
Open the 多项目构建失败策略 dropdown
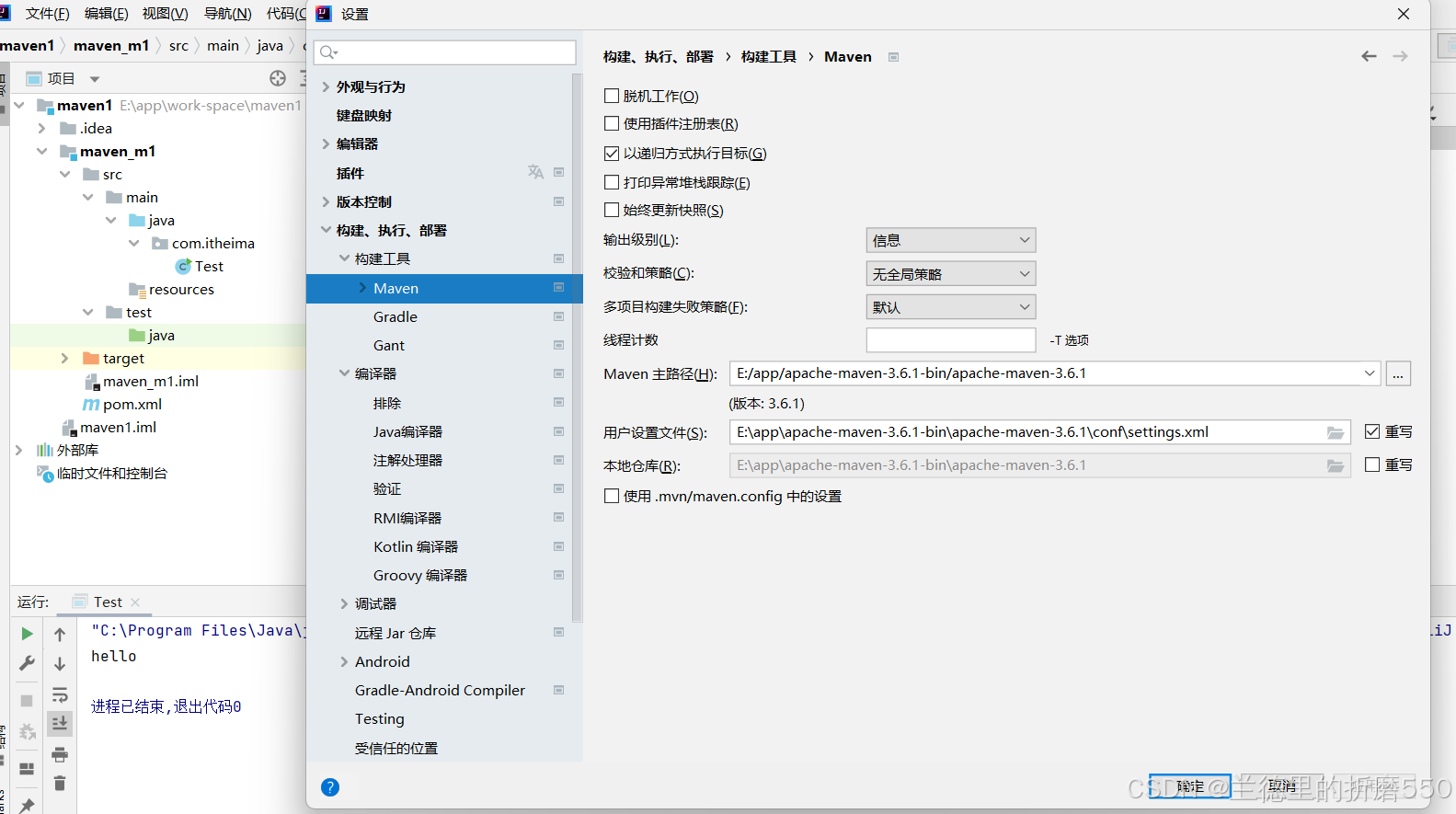click(x=951, y=306)
